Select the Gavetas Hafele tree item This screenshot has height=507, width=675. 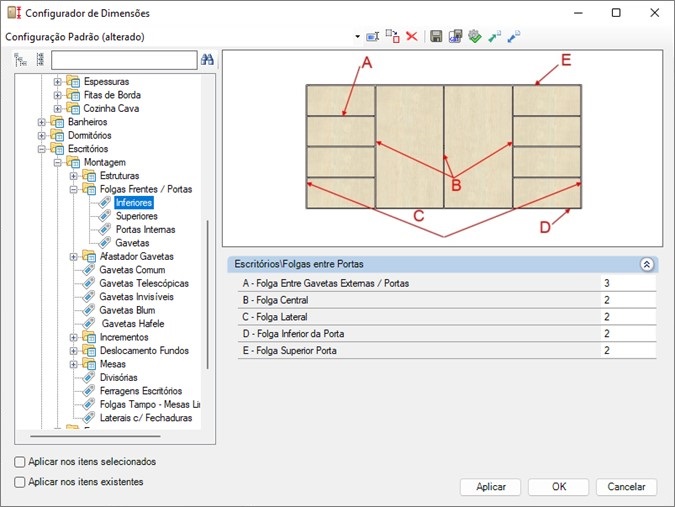point(133,324)
